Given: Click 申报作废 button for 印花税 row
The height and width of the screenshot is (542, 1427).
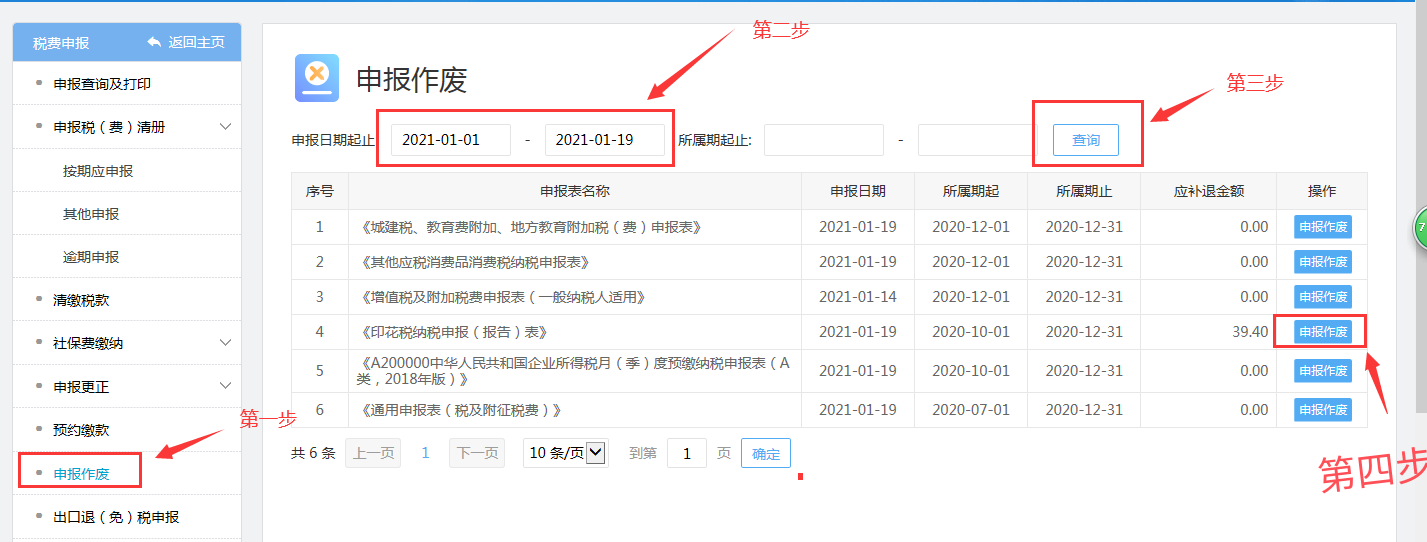Looking at the screenshot, I should click(x=1322, y=332).
